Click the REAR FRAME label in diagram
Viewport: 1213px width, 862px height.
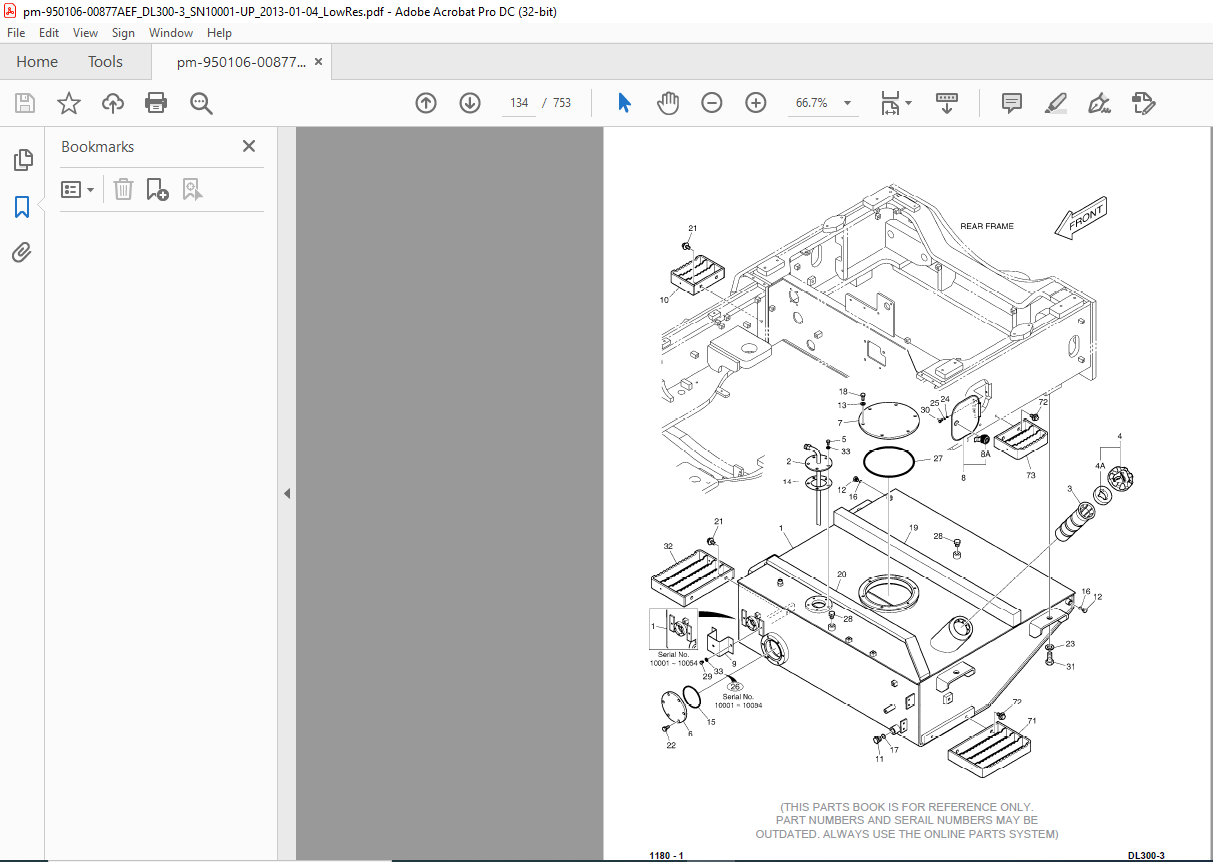[x=987, y=226]
